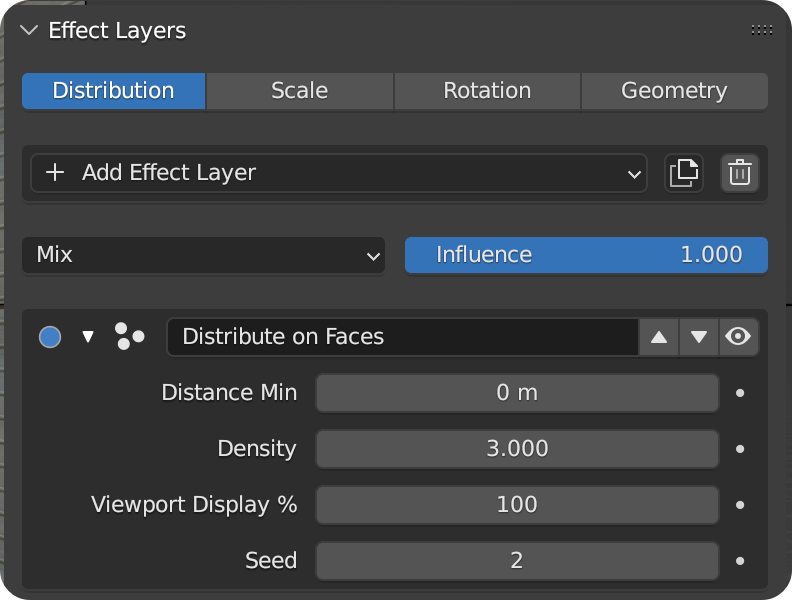The image size is (792, 600).
Task: Click the point distribution dots icon
Action: coord(129,337)
